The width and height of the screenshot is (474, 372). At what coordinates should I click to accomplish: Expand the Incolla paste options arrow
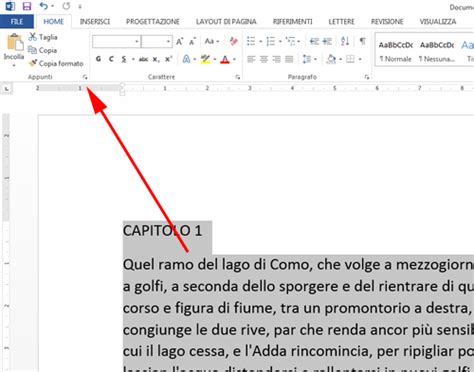14,65
